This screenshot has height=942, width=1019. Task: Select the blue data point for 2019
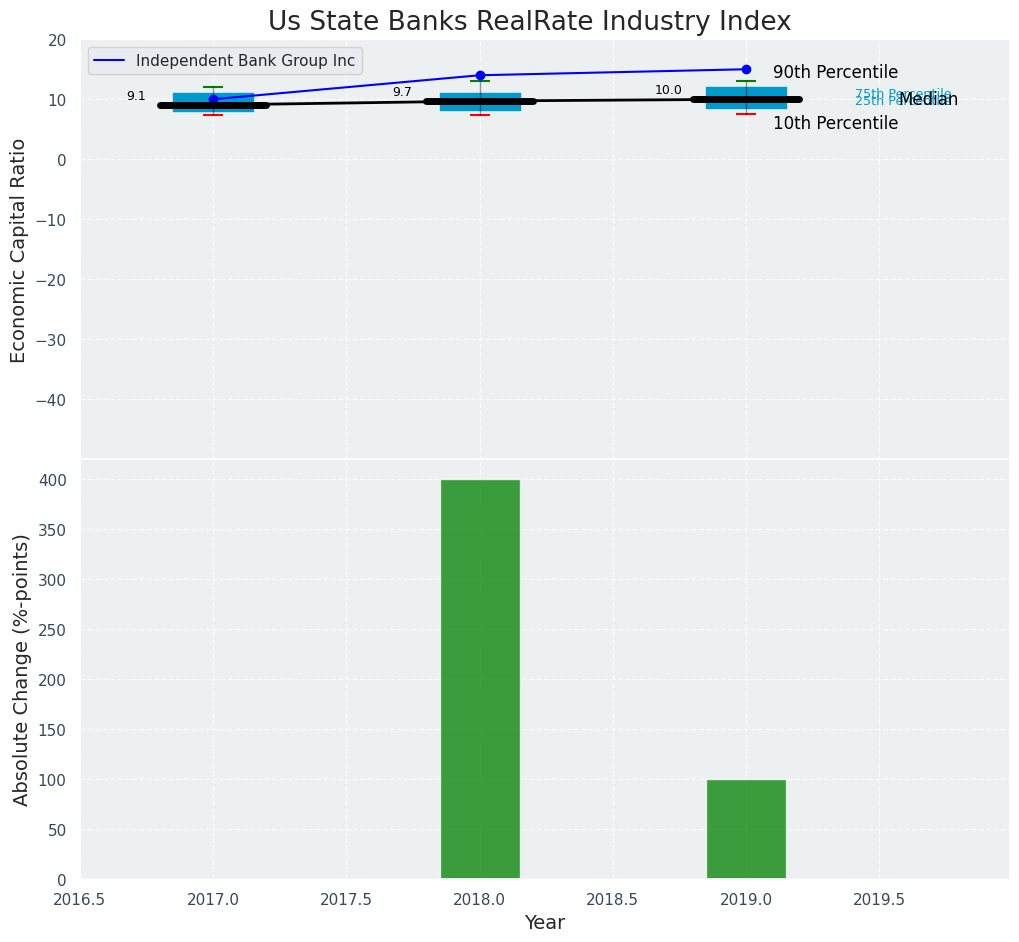[746, 69]
